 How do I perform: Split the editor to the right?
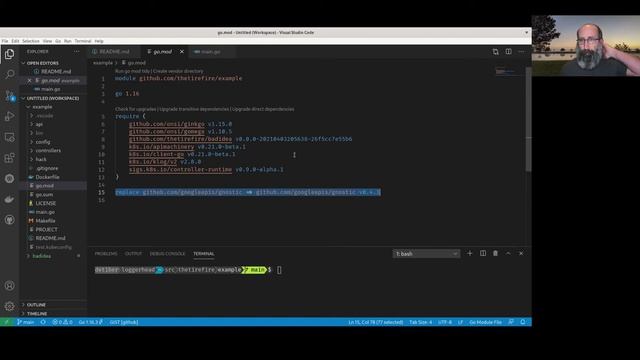click(x=509, y=52)
